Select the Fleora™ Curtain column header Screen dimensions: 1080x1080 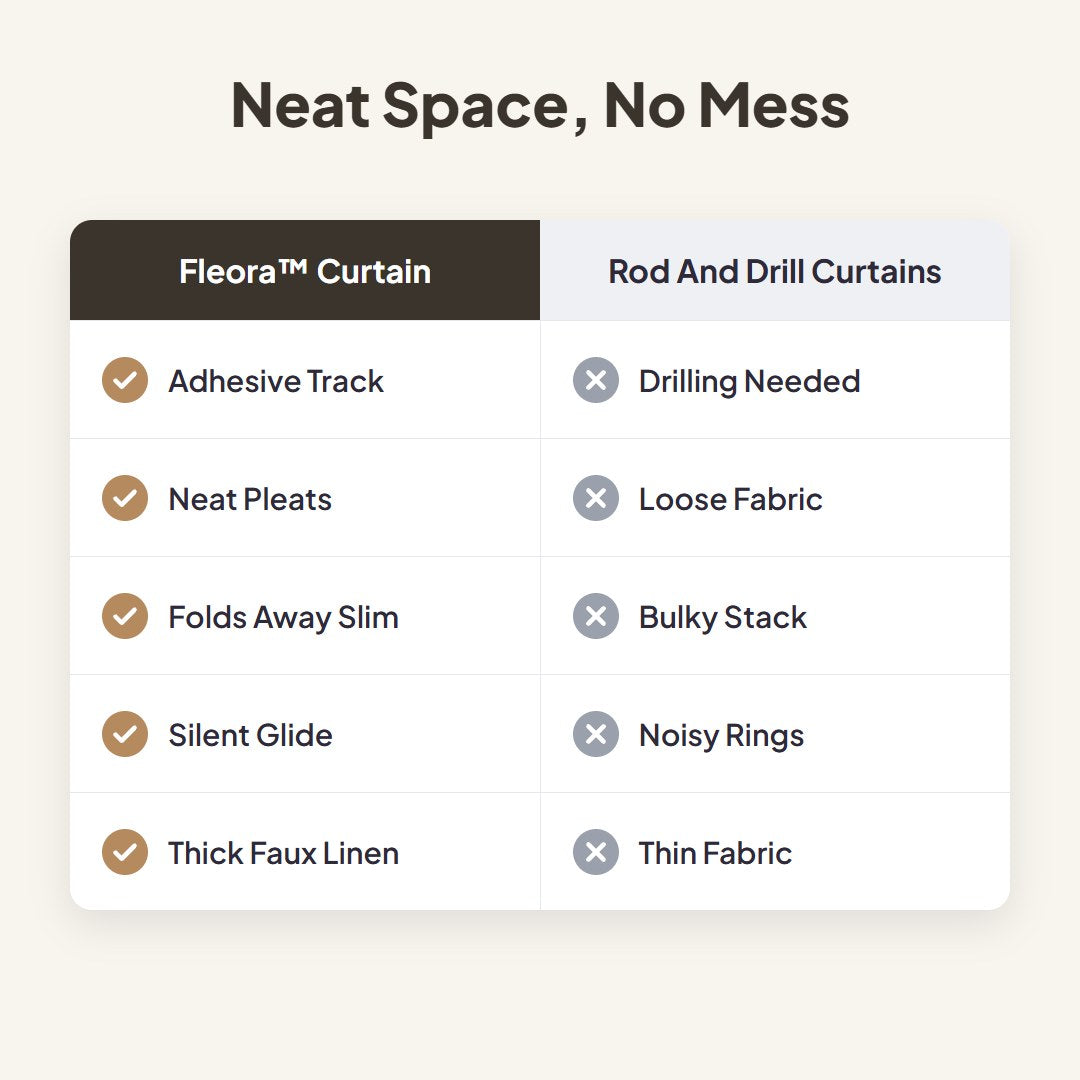tap(305, 271)
